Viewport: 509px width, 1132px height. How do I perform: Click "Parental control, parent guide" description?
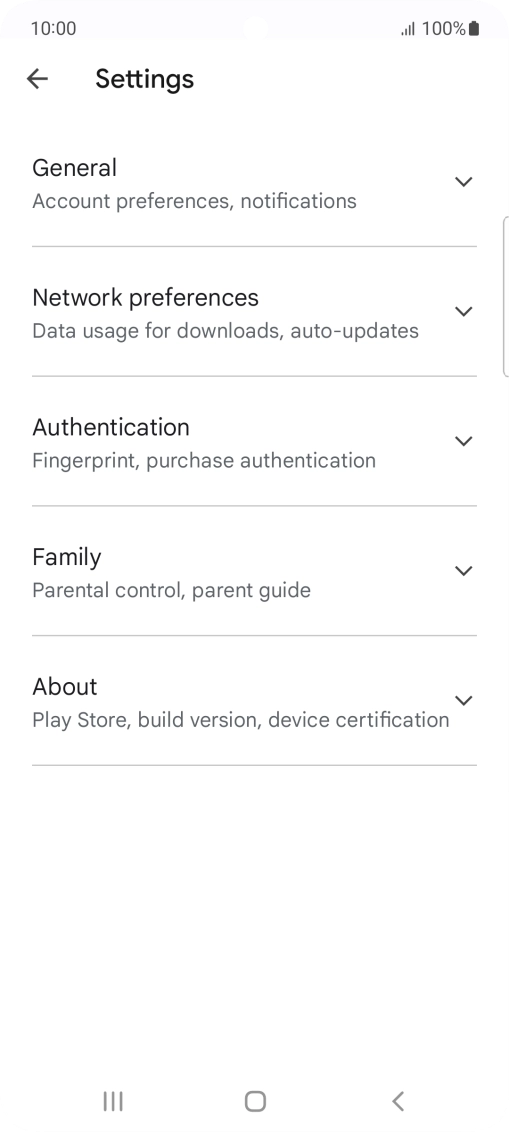click(171, 591)
